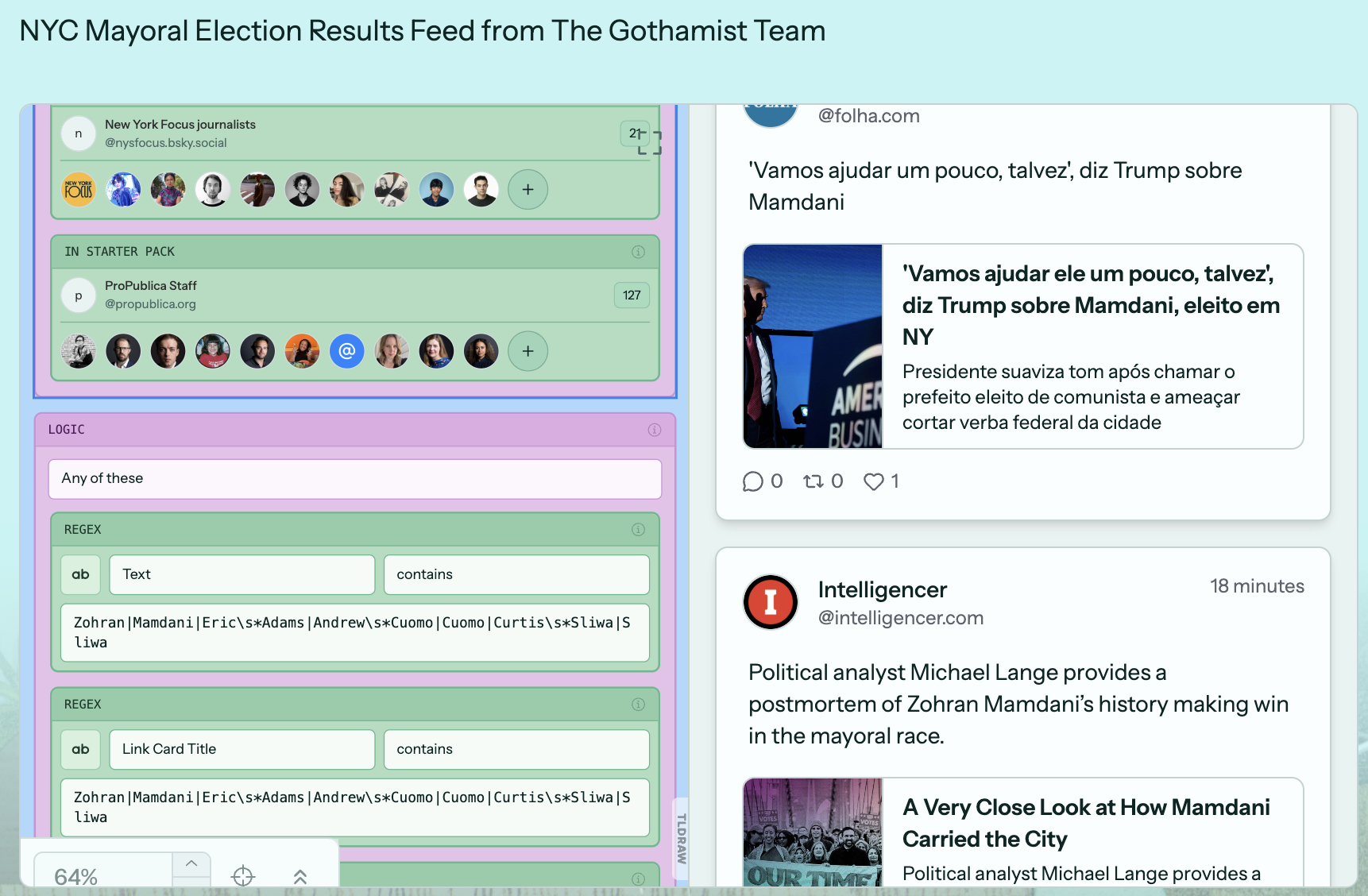Click the fullscreen expand brackets icon
Image resolution: width=1368 pixels, height=896 pixels.
point(649,142)
